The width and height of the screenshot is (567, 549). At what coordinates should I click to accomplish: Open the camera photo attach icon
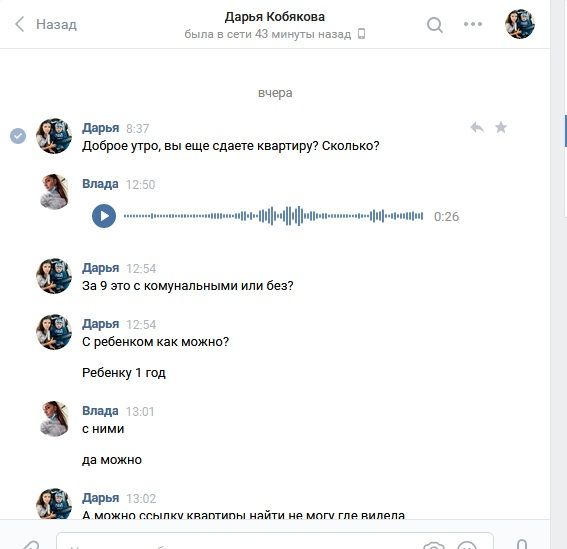point(434,545)
